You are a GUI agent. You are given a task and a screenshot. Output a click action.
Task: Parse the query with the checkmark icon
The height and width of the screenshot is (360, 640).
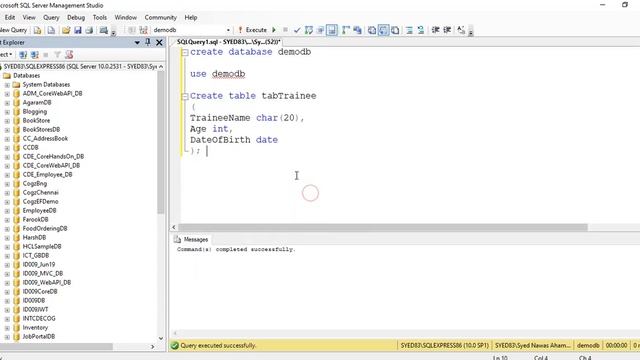coord(297,30)
